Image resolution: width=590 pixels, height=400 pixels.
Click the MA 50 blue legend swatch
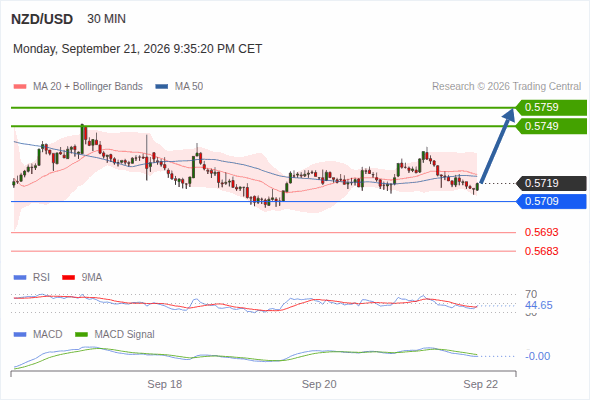pos(162,87)
